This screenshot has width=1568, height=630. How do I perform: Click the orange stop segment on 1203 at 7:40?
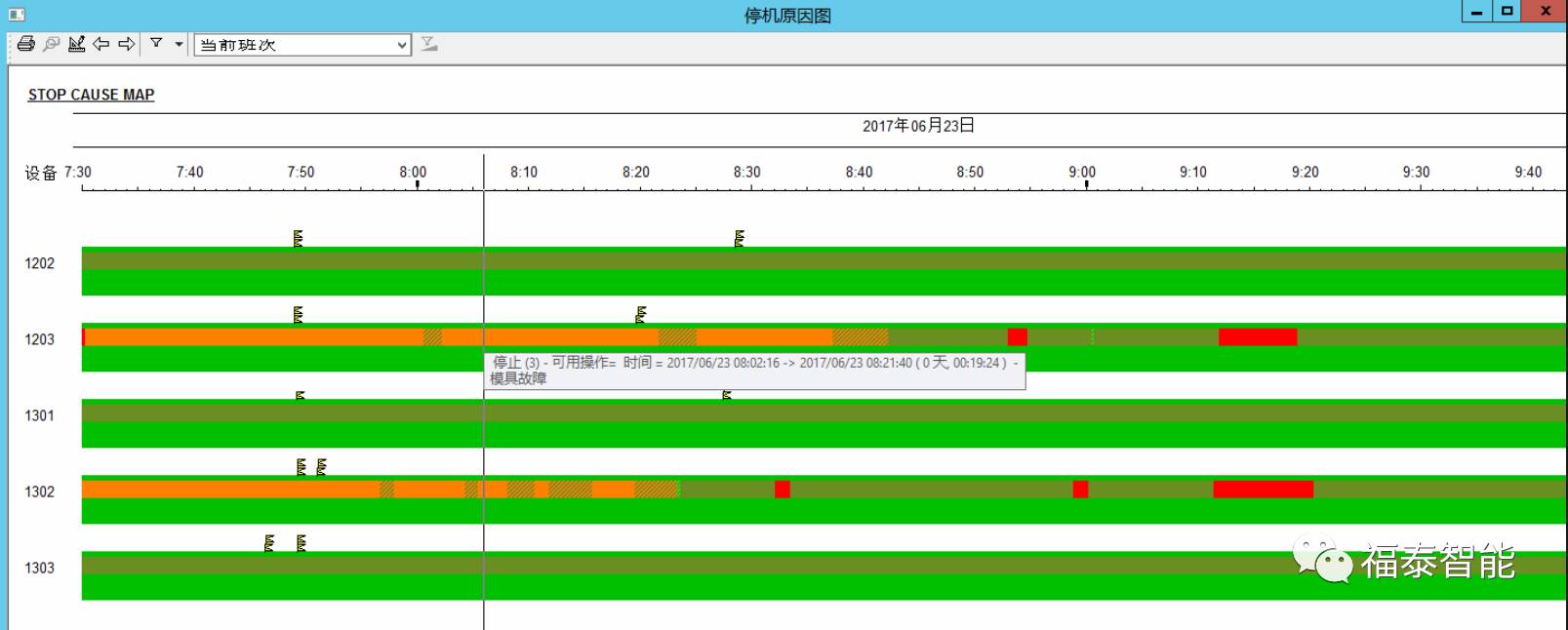click(190, 337)
